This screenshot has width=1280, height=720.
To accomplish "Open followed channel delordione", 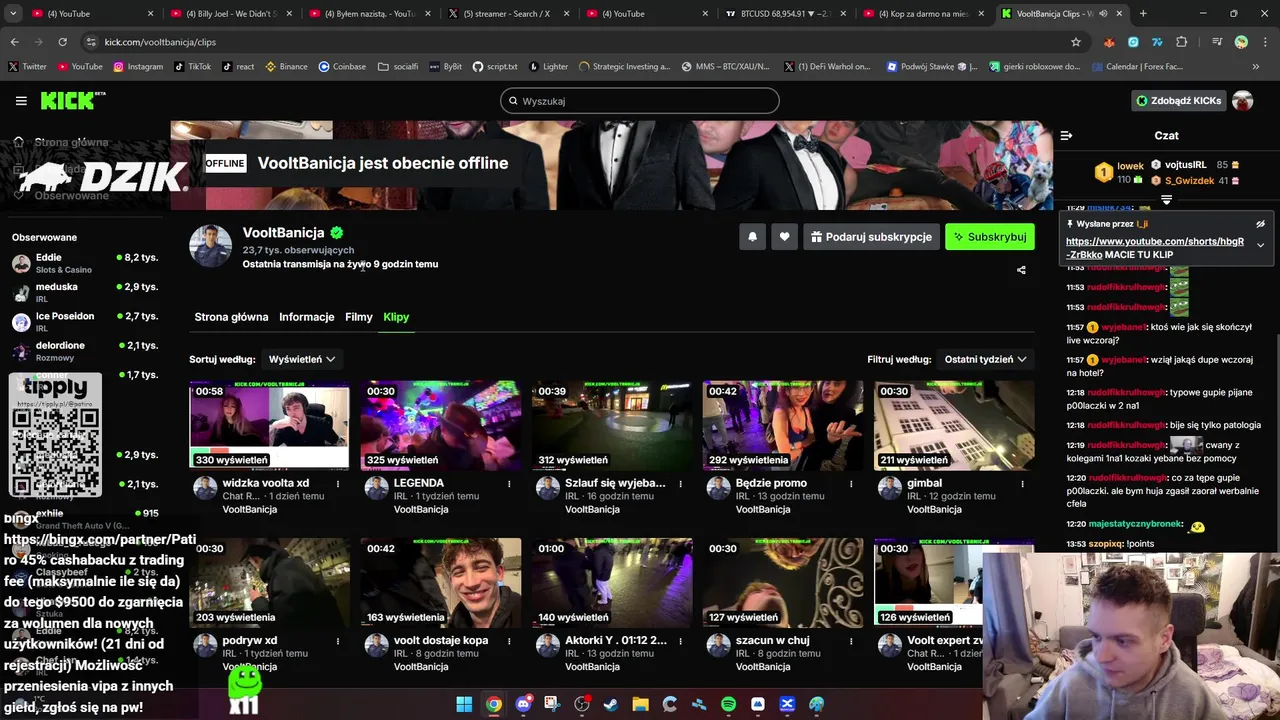I will [85, 351].
